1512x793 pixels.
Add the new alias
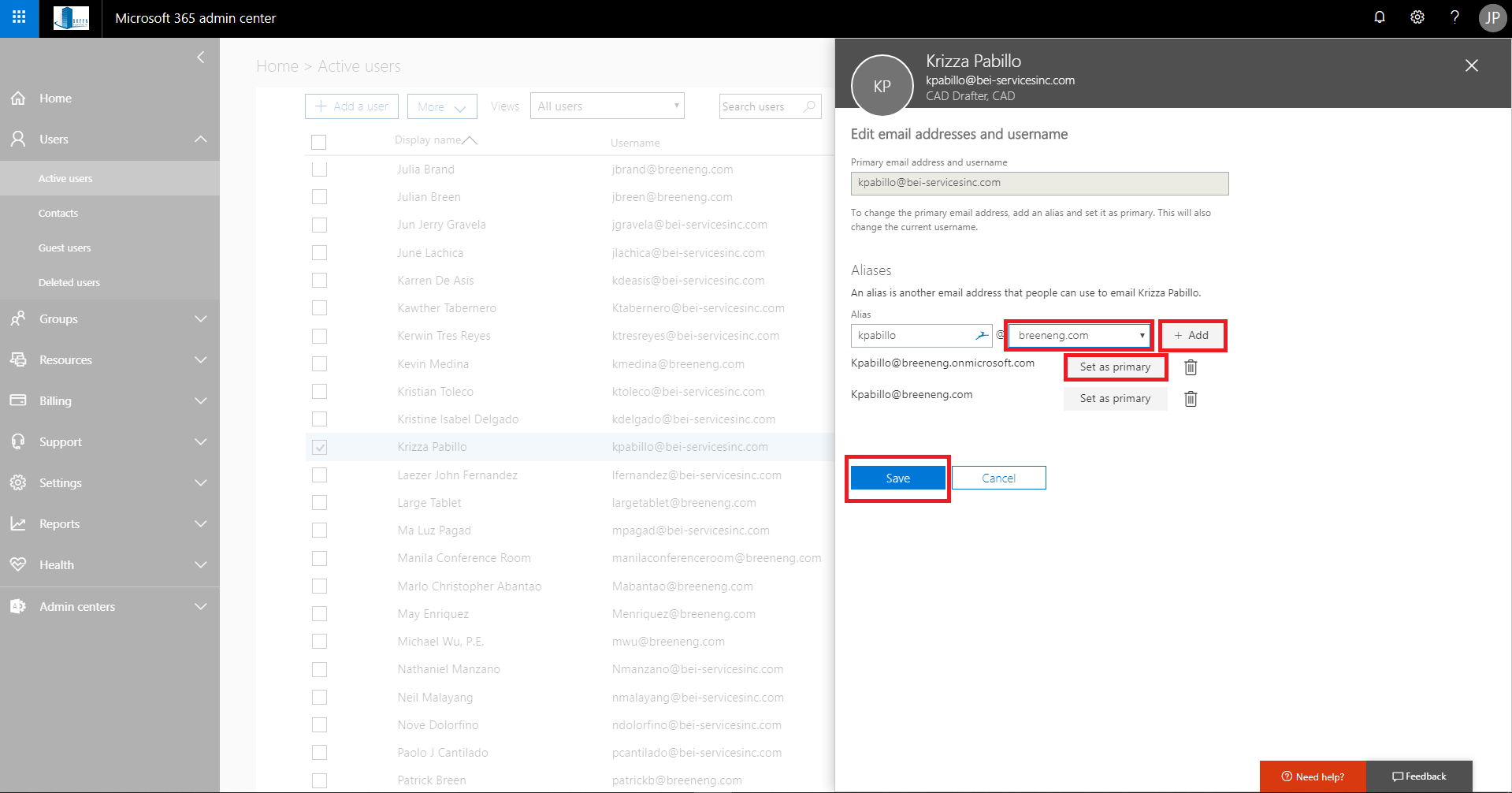pos(1191,336)
